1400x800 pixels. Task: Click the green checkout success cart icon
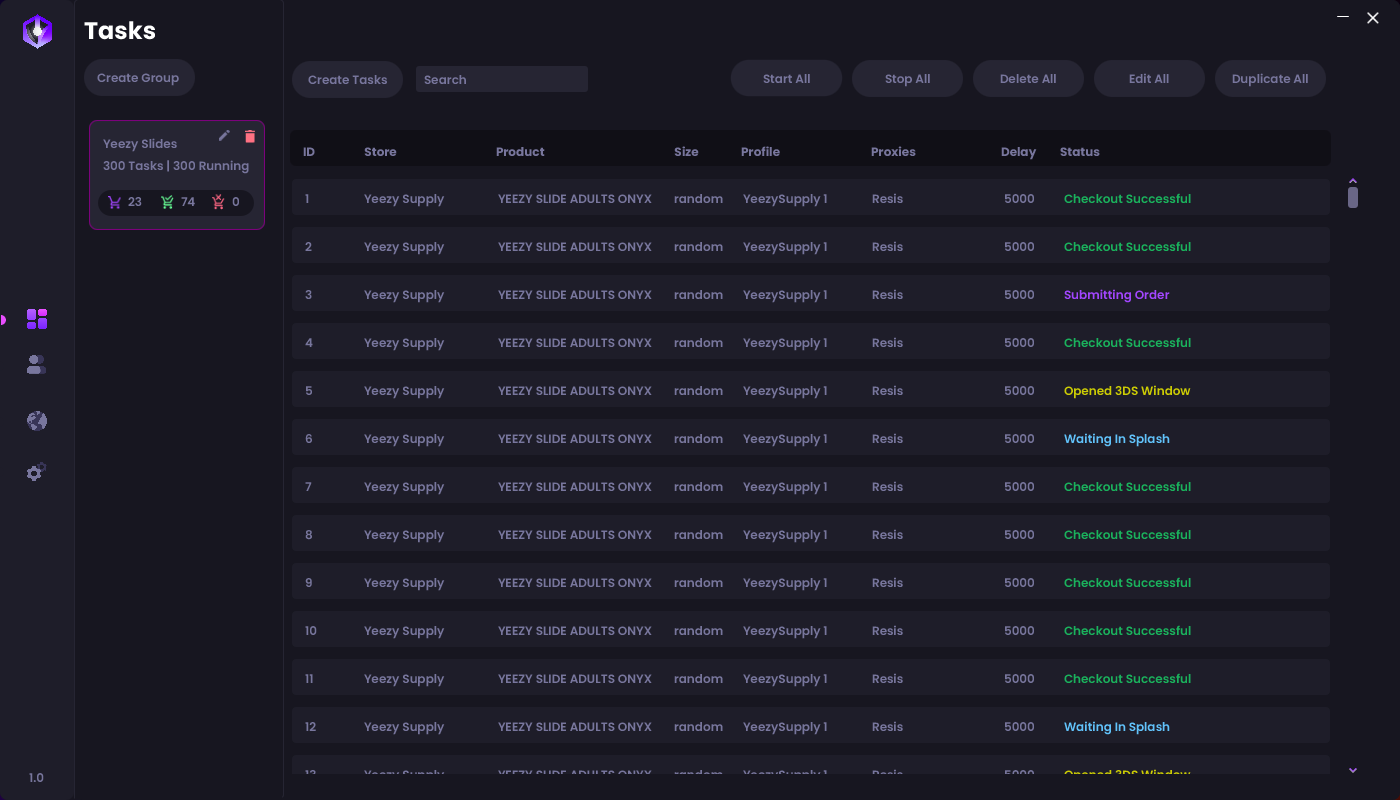coord(167,202)
